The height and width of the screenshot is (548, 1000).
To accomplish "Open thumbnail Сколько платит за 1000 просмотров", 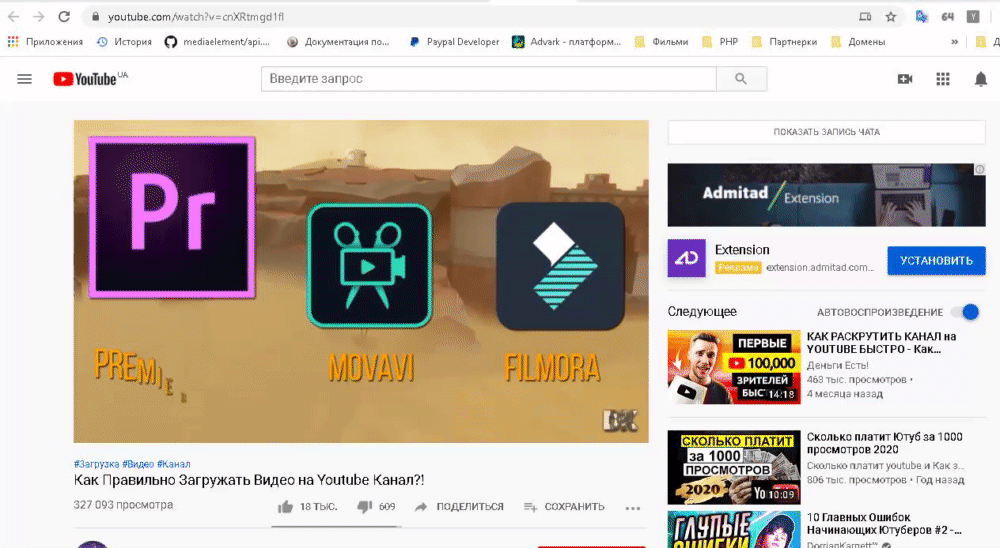I will point(734,467).
